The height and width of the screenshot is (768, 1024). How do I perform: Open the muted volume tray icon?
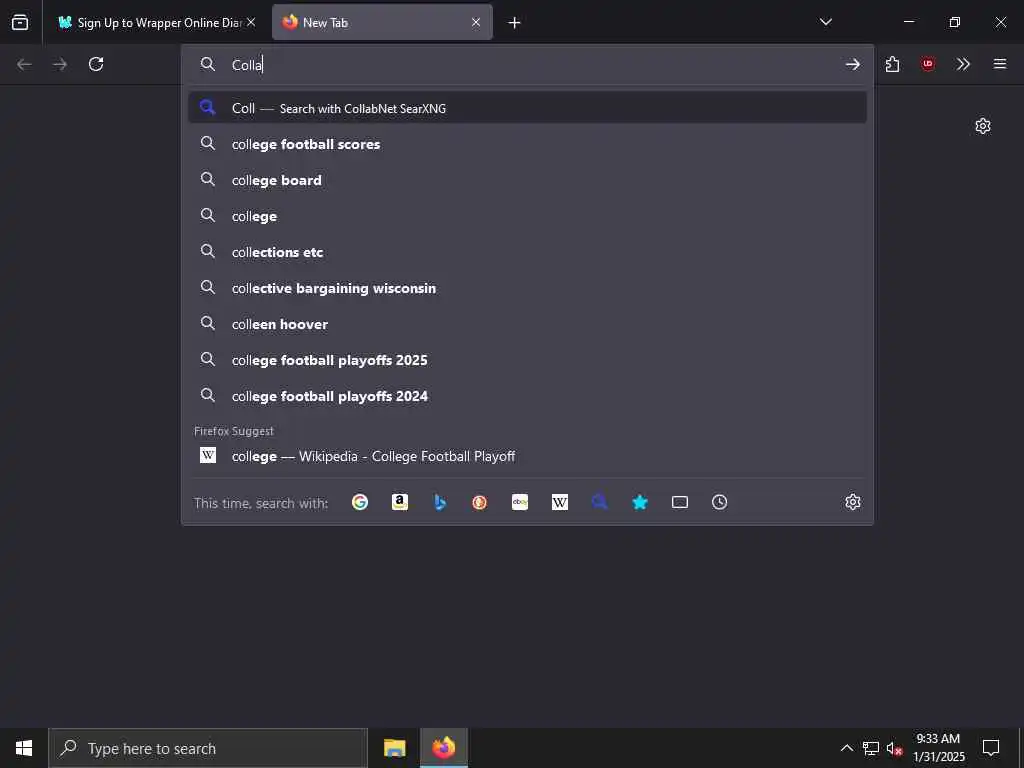point(894,748)
